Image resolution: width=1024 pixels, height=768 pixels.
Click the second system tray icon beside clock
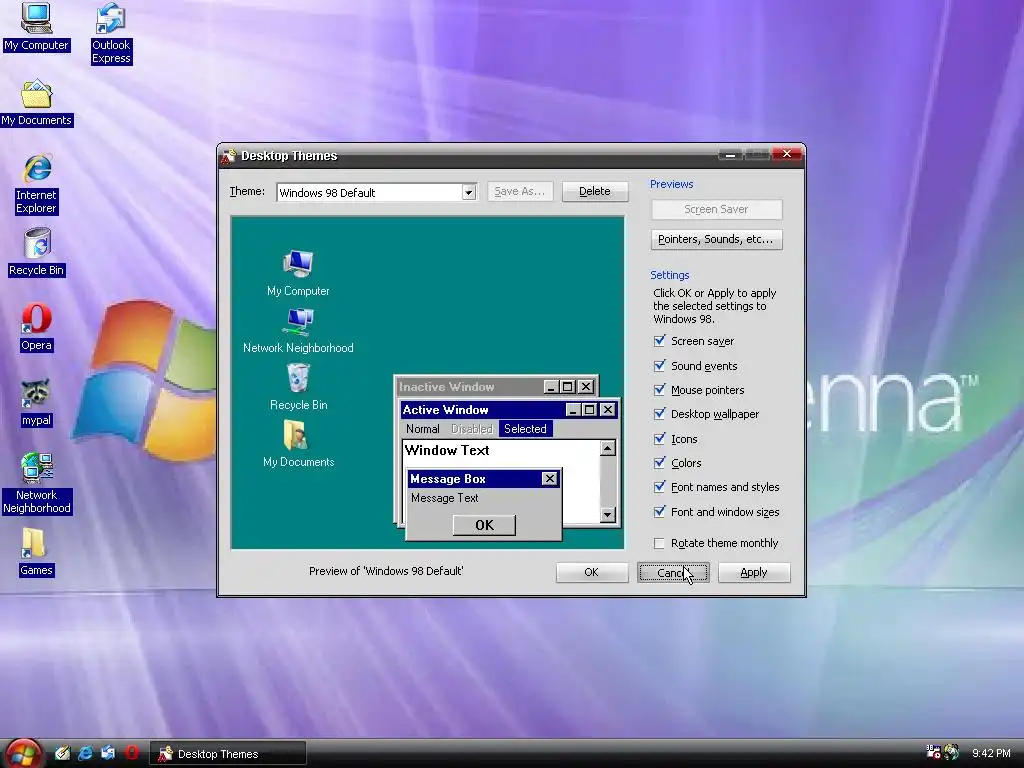coord(952,752)
